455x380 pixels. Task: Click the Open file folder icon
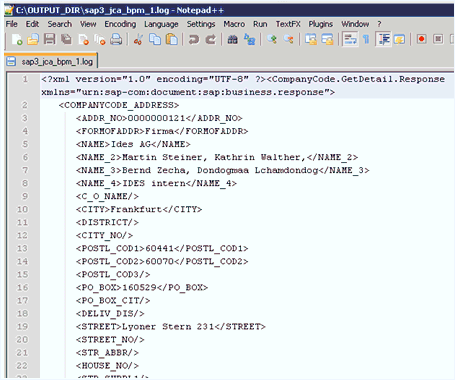[x=33, y=40]
